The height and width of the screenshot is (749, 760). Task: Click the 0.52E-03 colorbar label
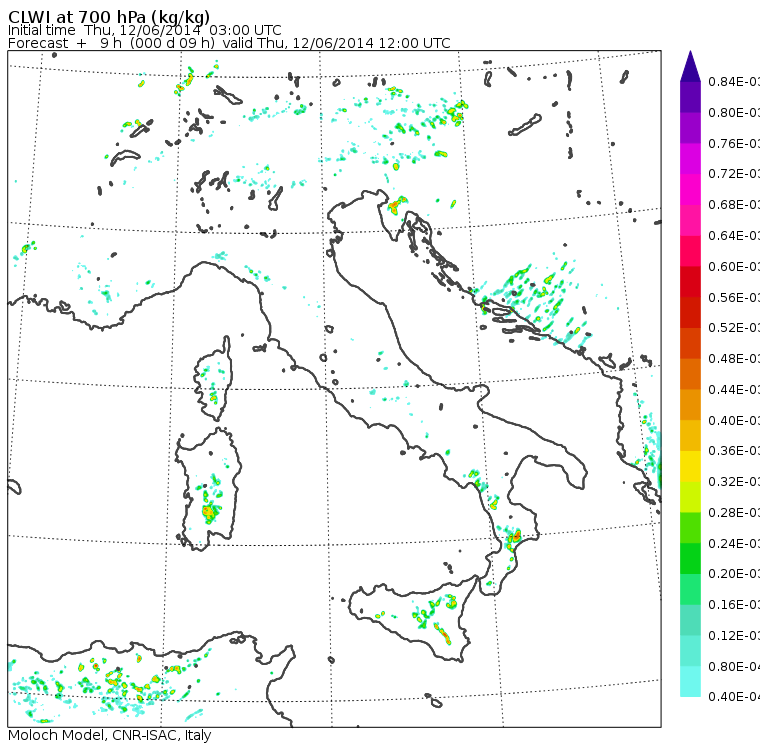733,328
